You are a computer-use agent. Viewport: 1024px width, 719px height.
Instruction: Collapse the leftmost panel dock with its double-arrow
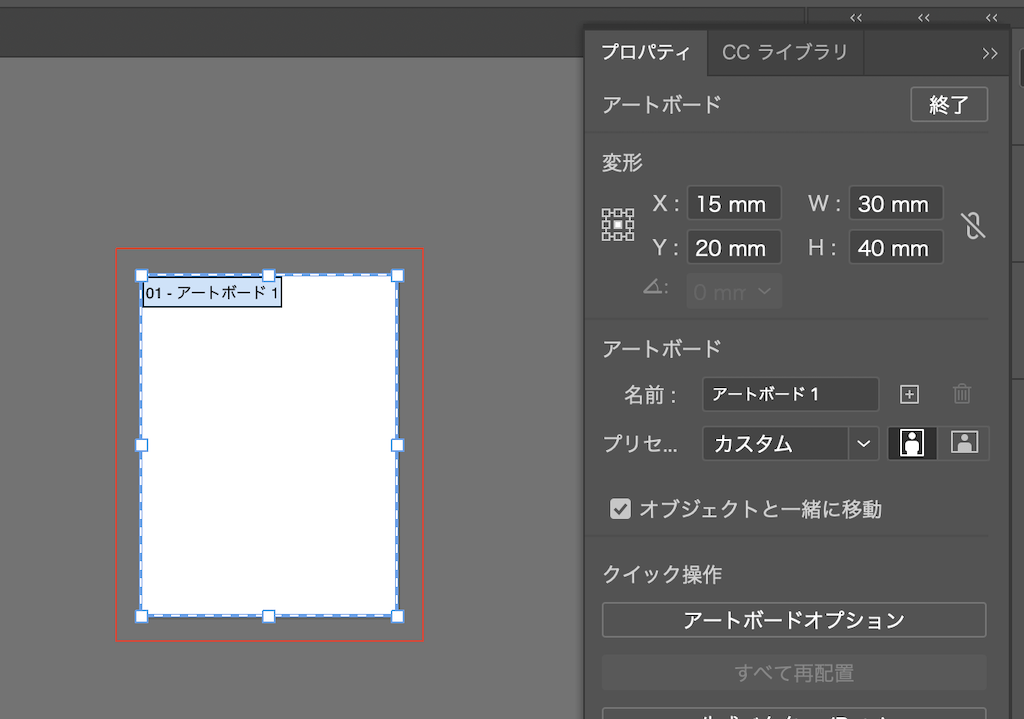coord(856,18)
